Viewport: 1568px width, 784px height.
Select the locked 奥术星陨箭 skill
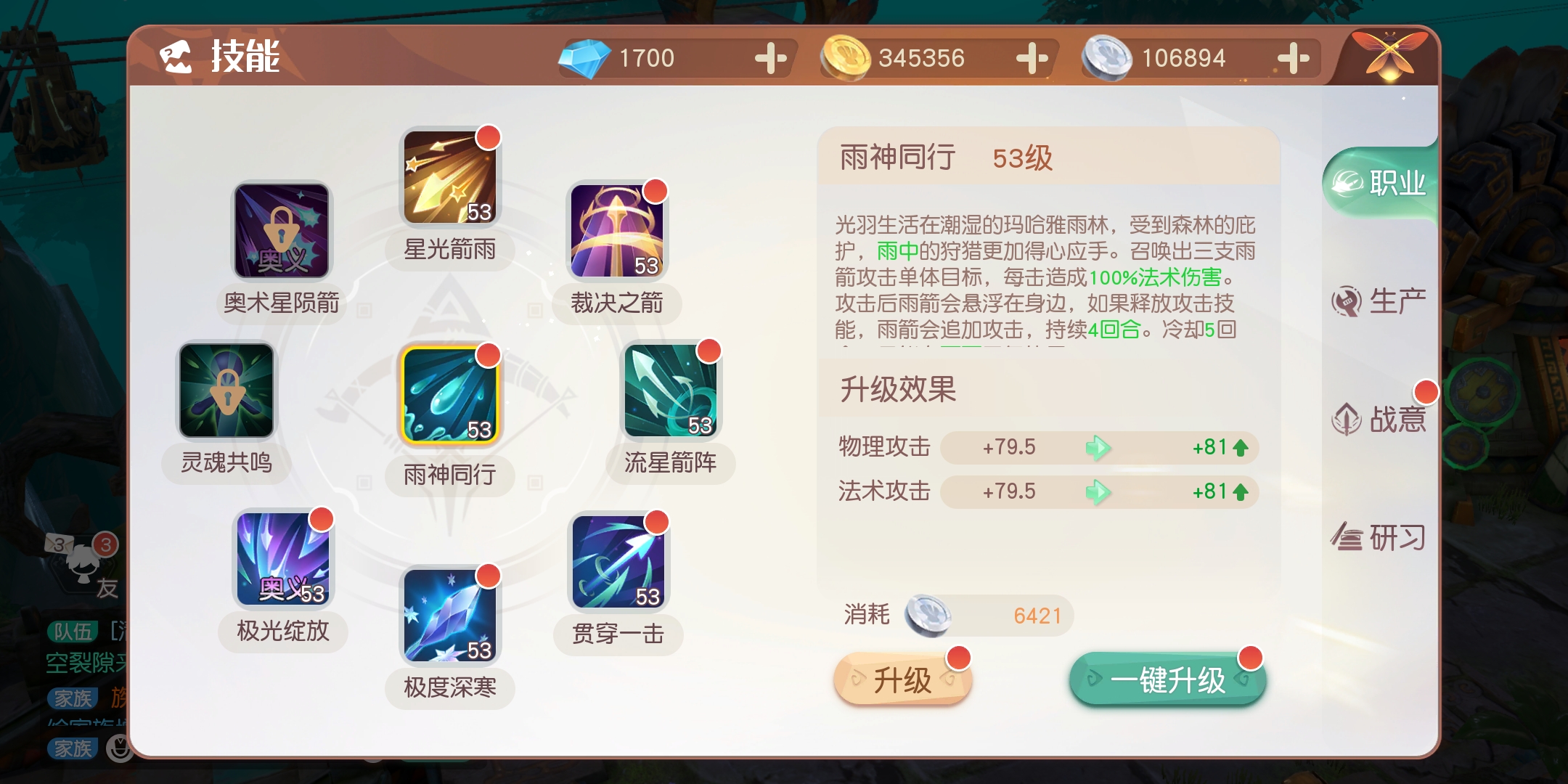coord(281,231)
